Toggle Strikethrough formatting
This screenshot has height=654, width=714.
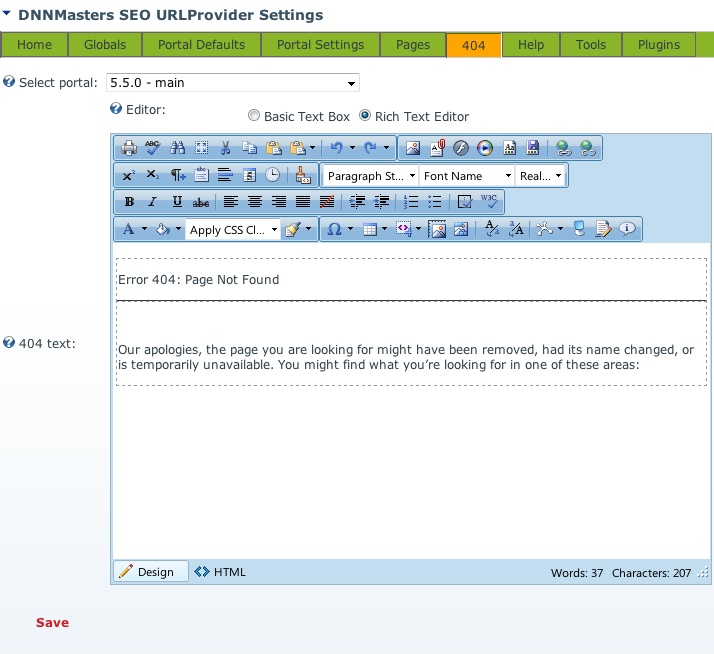[201, 202]
